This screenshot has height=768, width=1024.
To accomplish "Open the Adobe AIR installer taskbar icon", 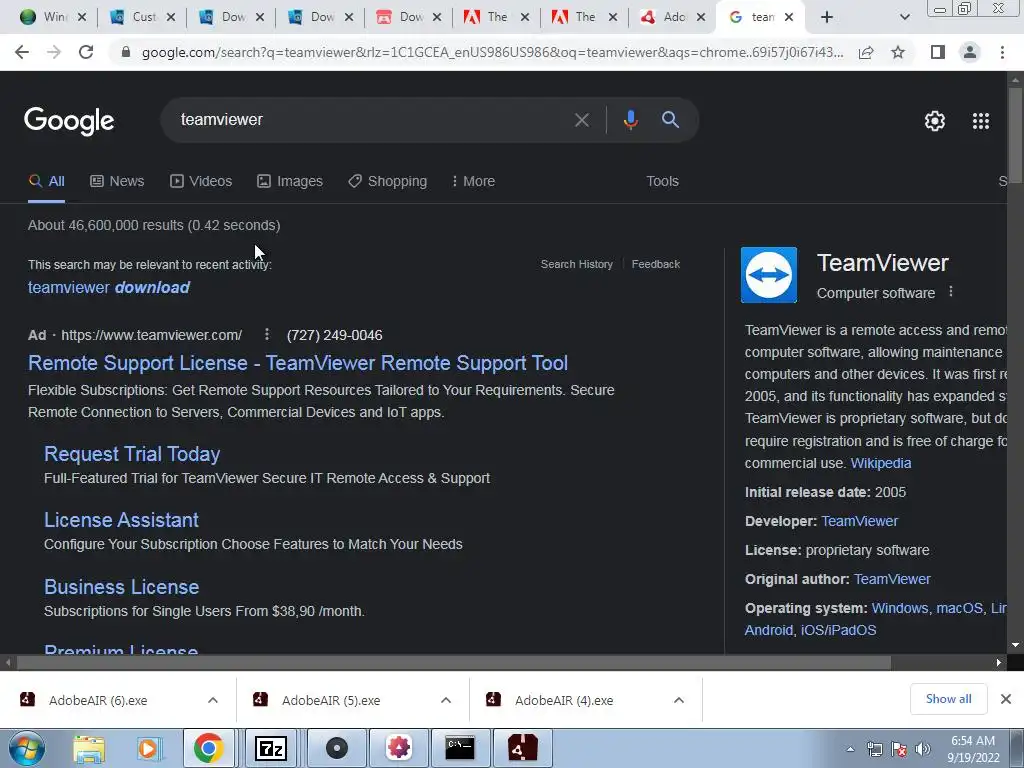I will 522,748.
